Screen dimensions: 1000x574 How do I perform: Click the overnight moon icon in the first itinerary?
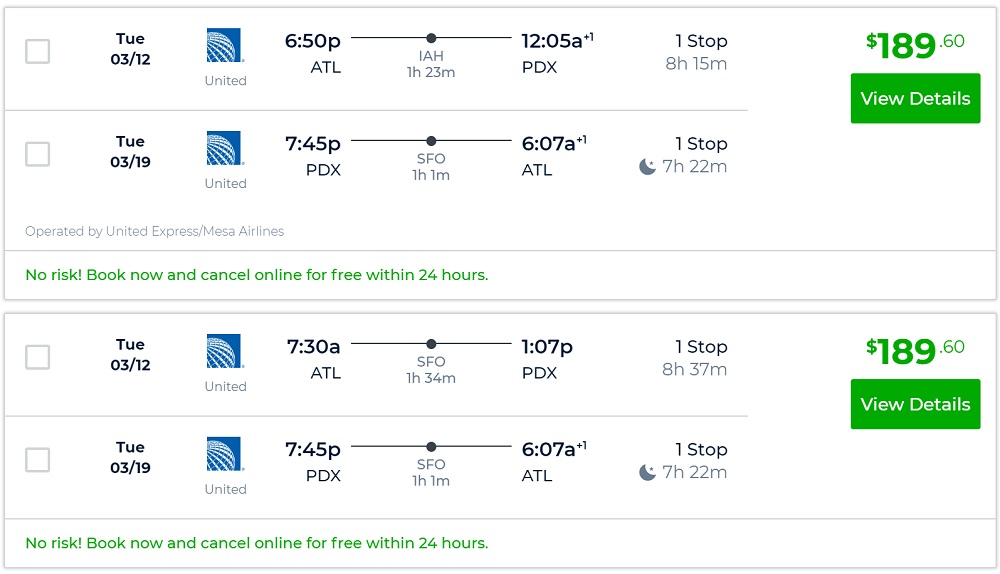(x=648, y=167)
